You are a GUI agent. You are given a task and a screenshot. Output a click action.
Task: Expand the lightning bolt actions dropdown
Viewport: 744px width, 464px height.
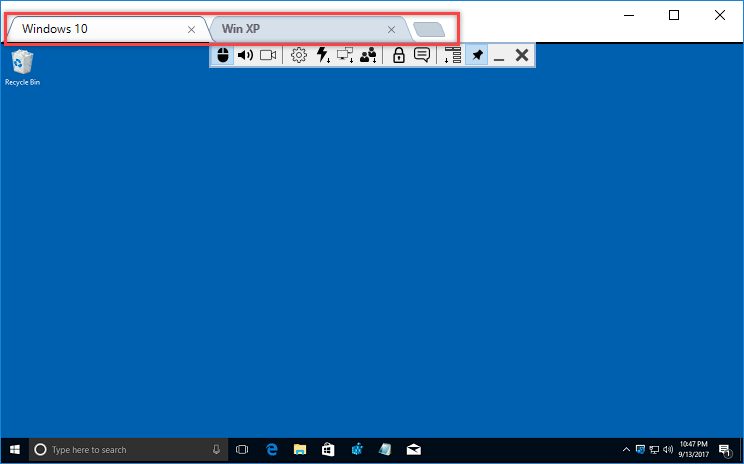(322, 56)
